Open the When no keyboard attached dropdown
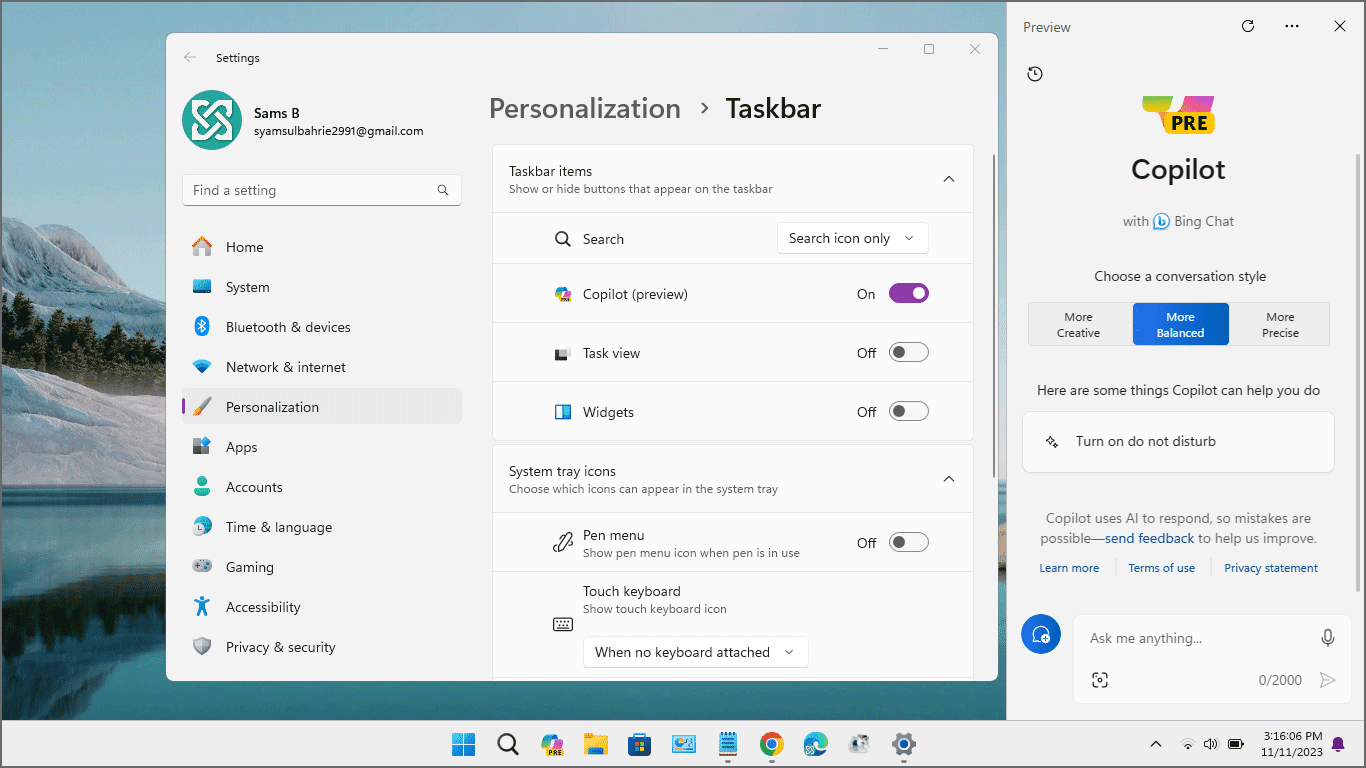 [x=696, y=652]
